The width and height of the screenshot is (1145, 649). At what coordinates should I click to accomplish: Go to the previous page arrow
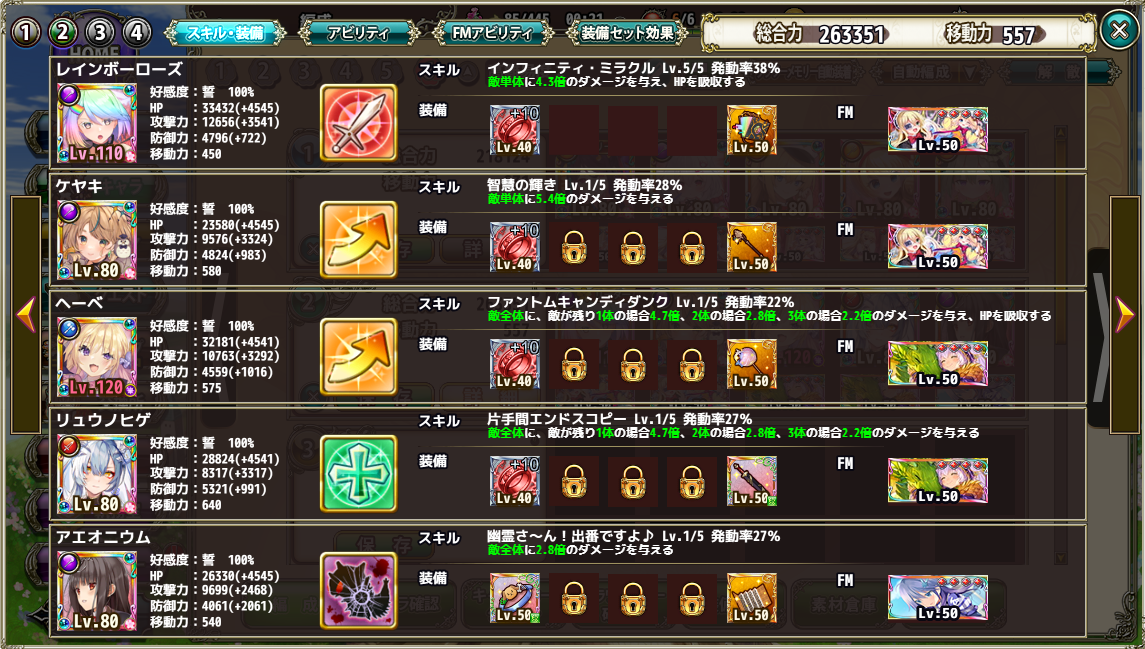26,315
